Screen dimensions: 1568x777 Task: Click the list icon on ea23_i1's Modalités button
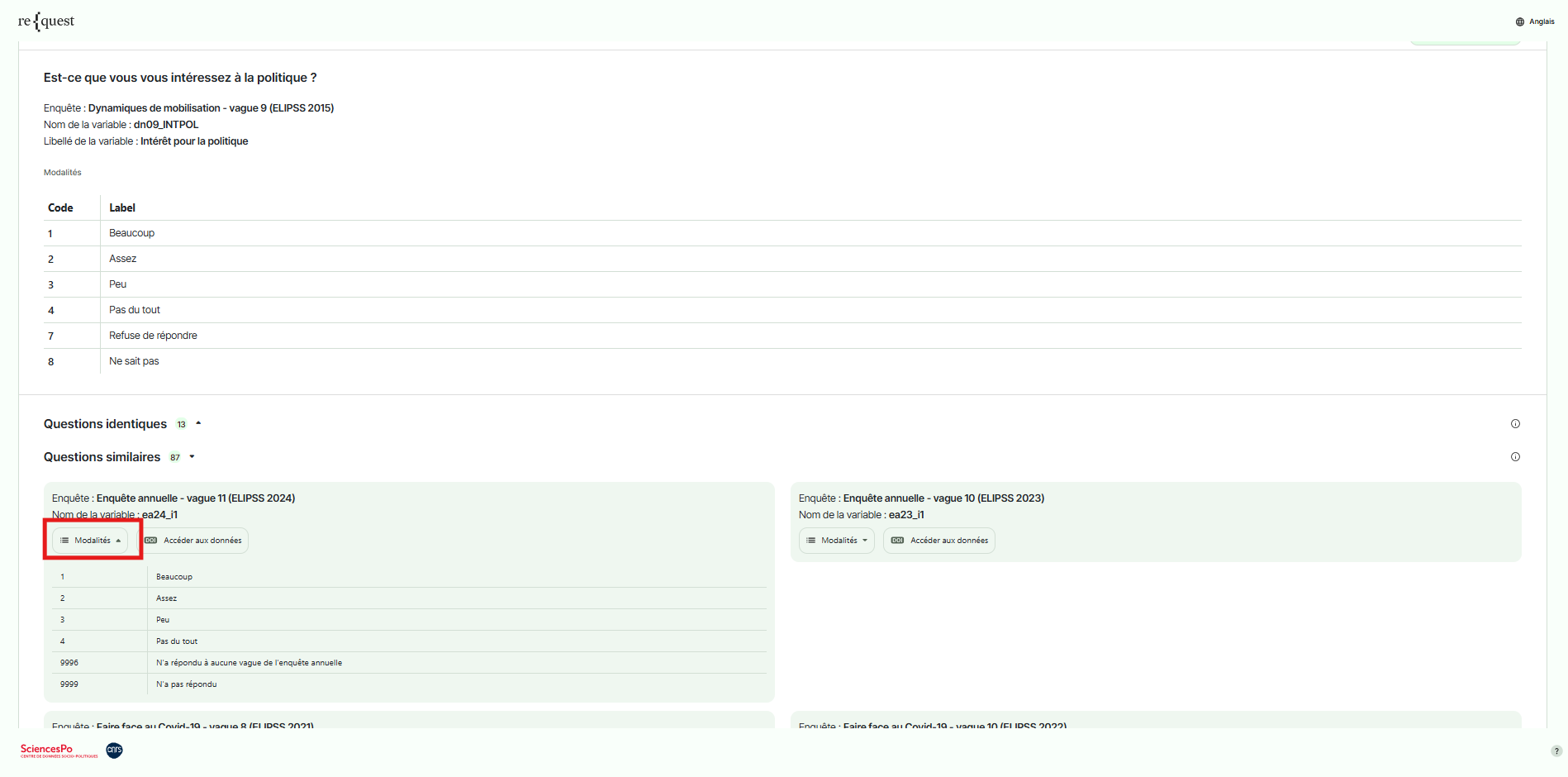(810, 541)
